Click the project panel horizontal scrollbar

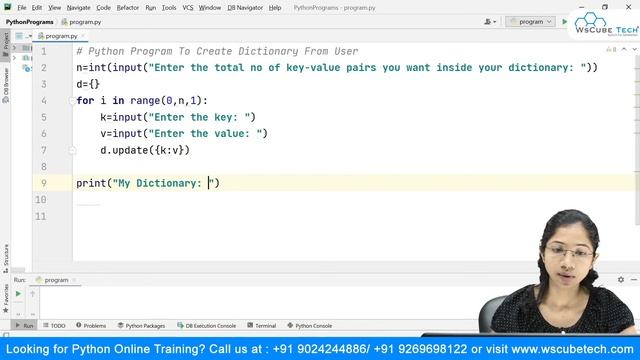pyautogui.click(x=18, y=270)
